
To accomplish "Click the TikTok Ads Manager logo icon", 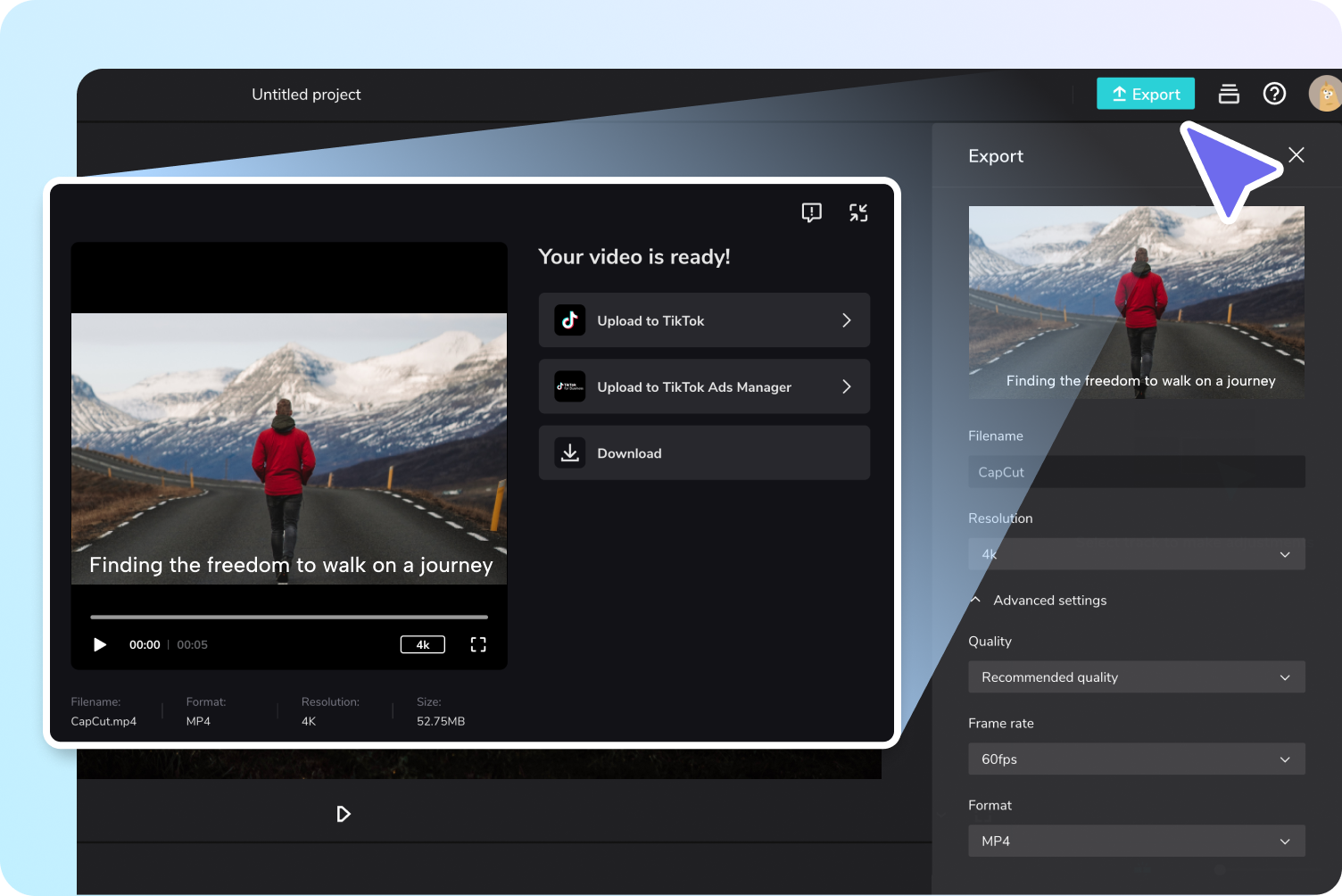I will pyautogui.click(x=569, y=386).
